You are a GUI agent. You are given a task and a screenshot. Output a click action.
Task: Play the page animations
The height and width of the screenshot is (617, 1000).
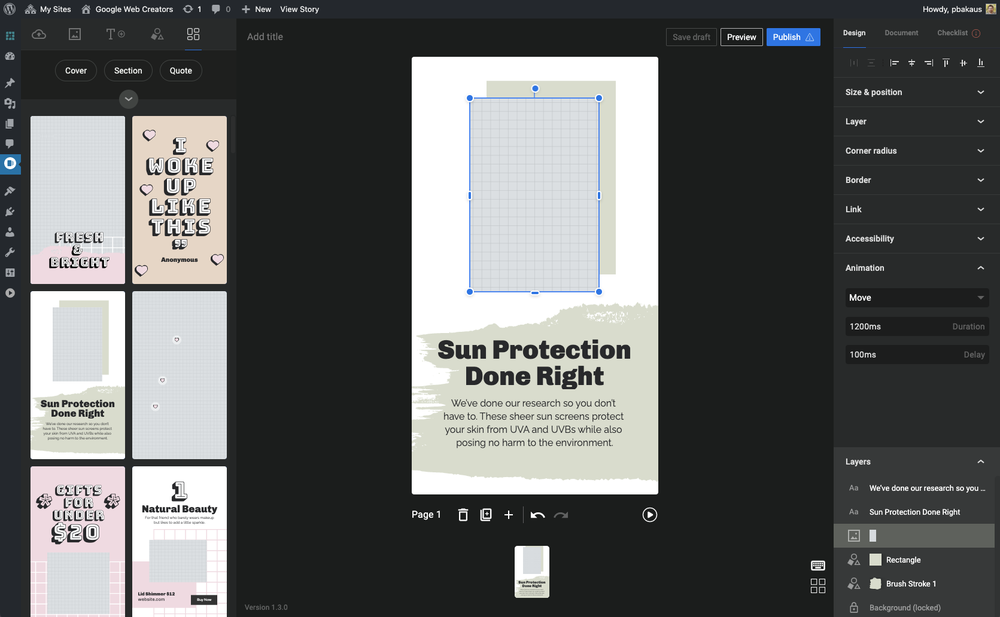tap(650, 515)
